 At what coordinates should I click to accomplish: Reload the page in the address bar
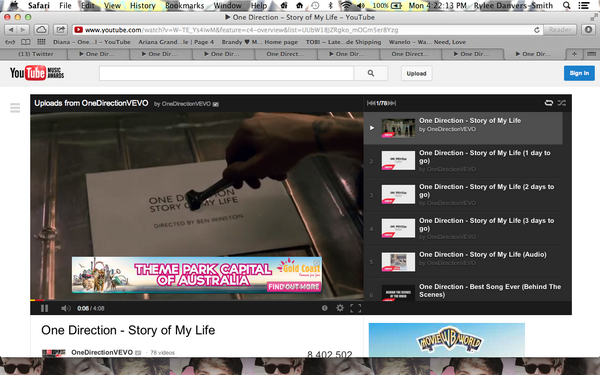[537, 30]
